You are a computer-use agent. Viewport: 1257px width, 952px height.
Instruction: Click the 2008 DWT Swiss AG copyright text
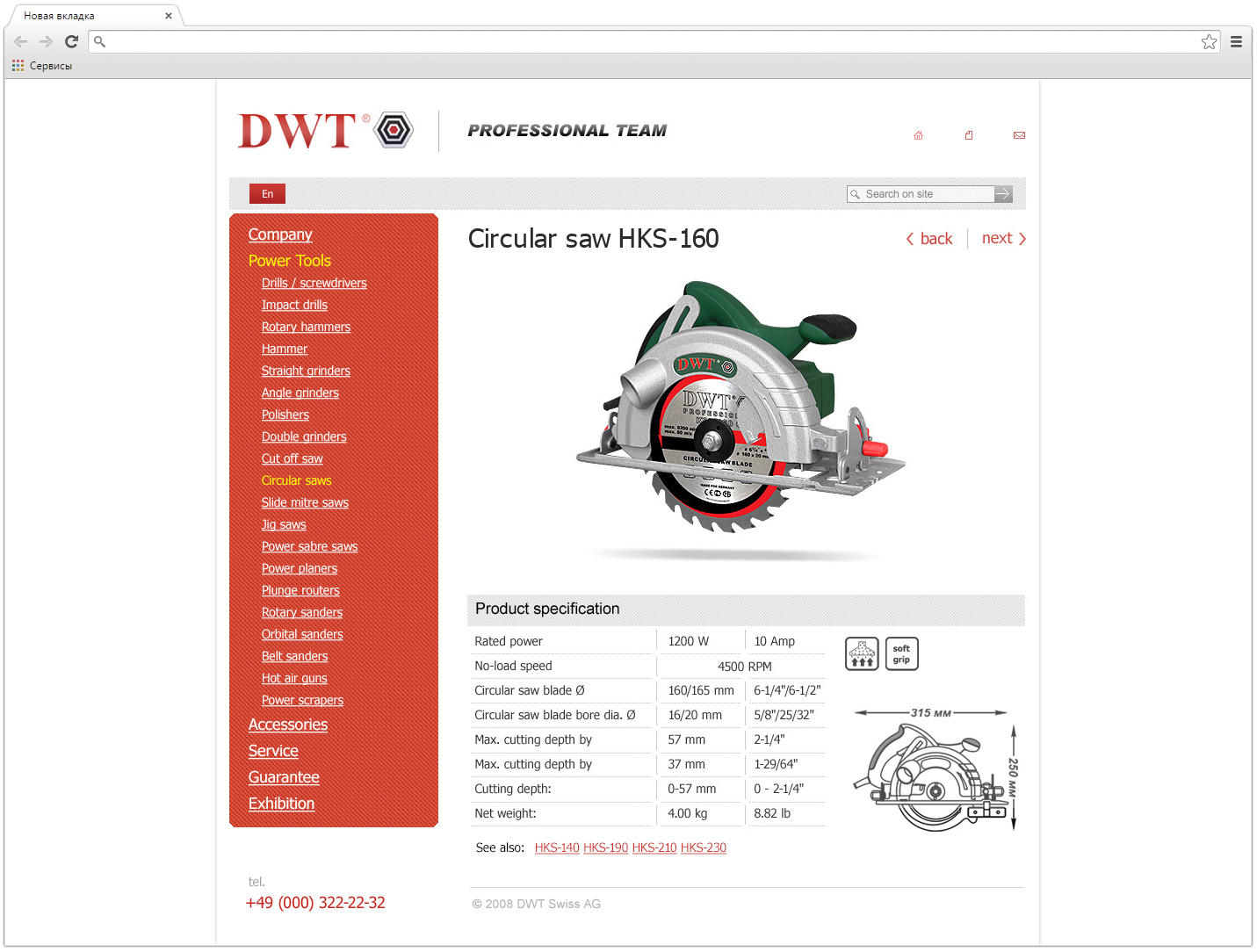click(x=537, y=904)
